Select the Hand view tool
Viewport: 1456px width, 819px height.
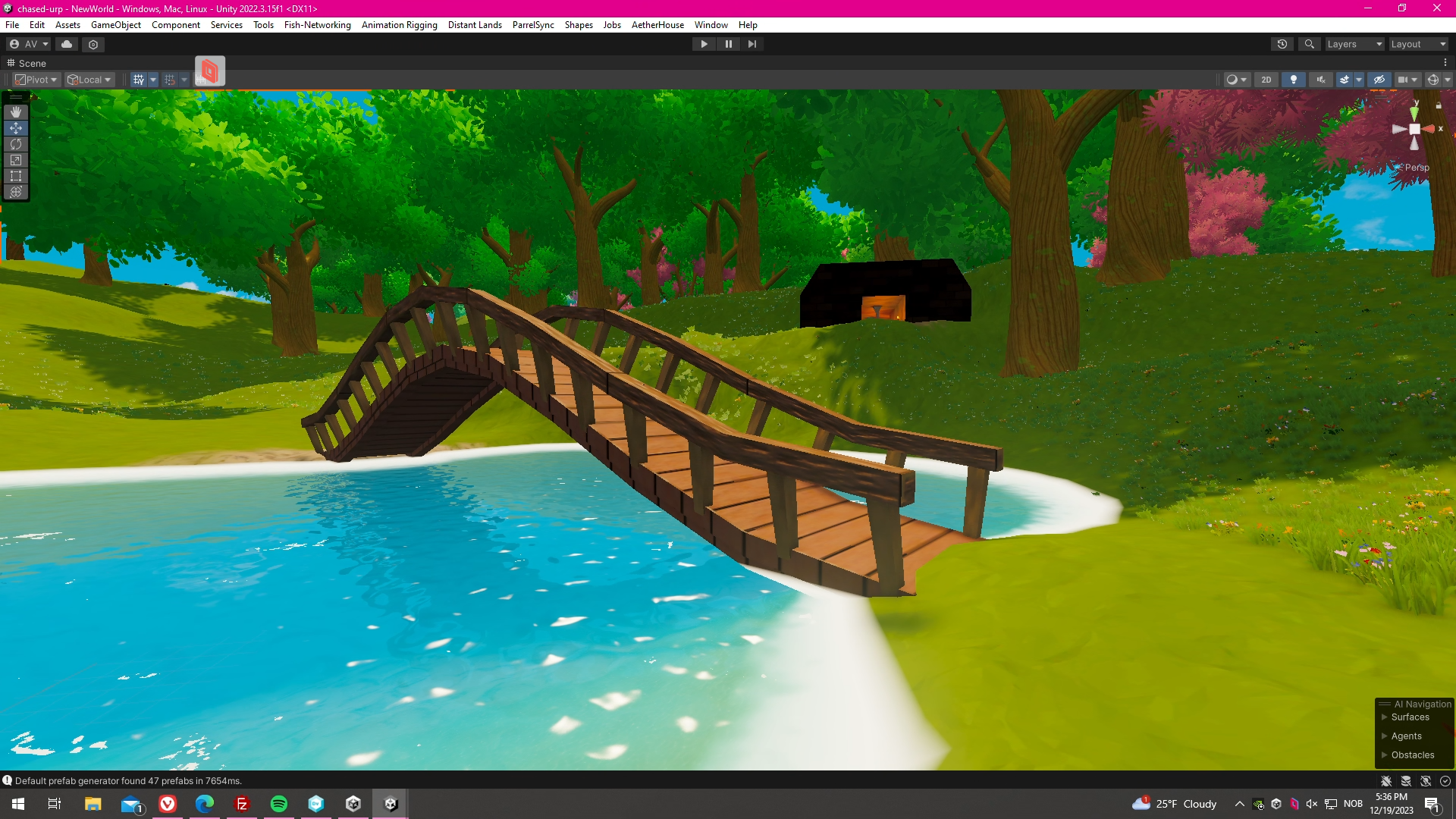coord(16,112)
